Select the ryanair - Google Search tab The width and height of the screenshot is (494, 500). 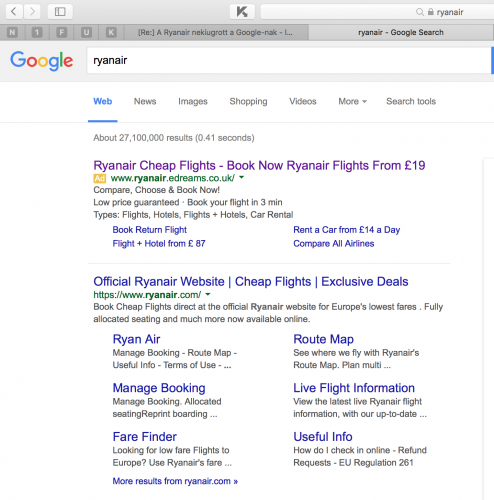tap(401, 32)
